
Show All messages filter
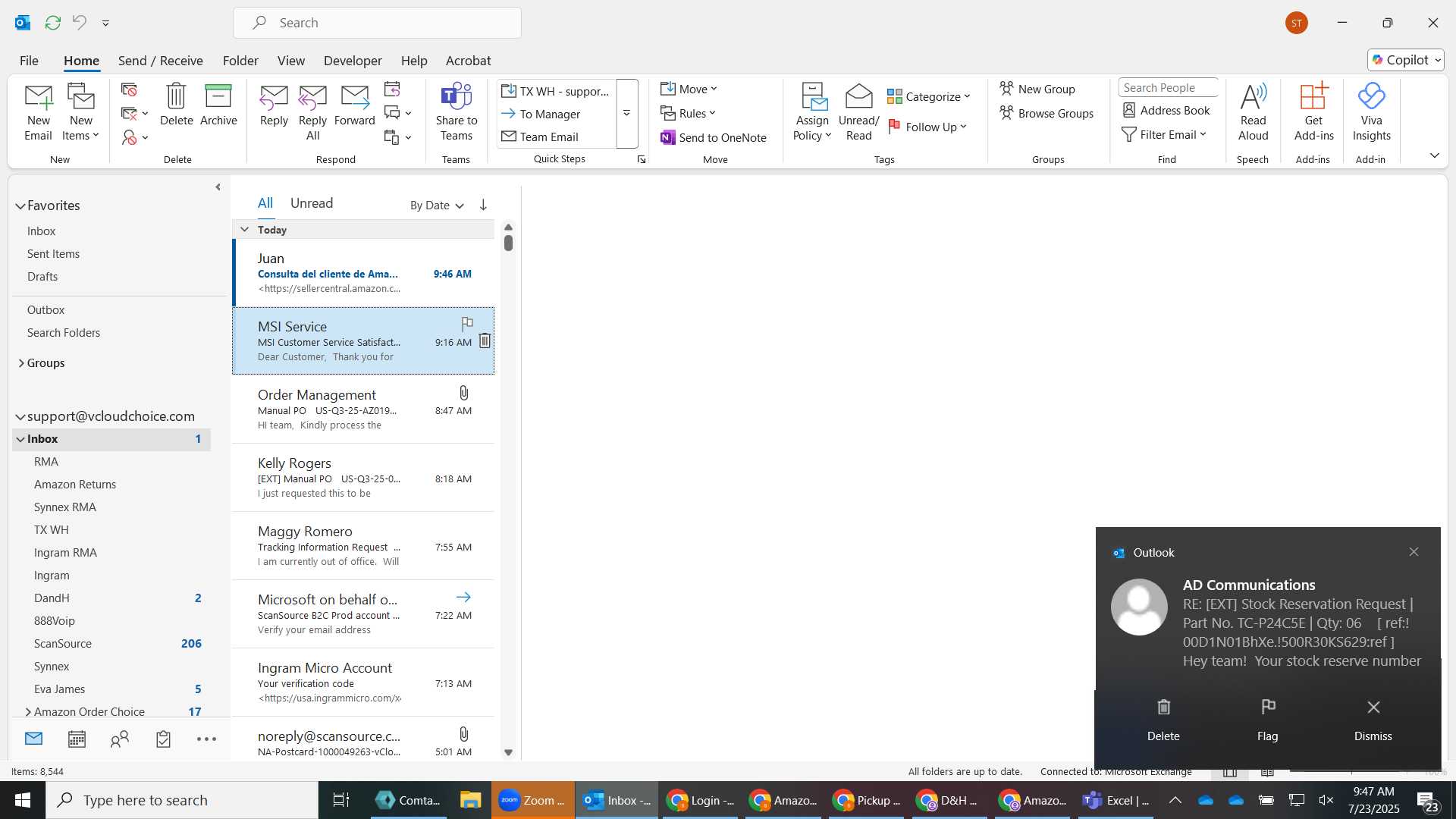tap(265, 203)
